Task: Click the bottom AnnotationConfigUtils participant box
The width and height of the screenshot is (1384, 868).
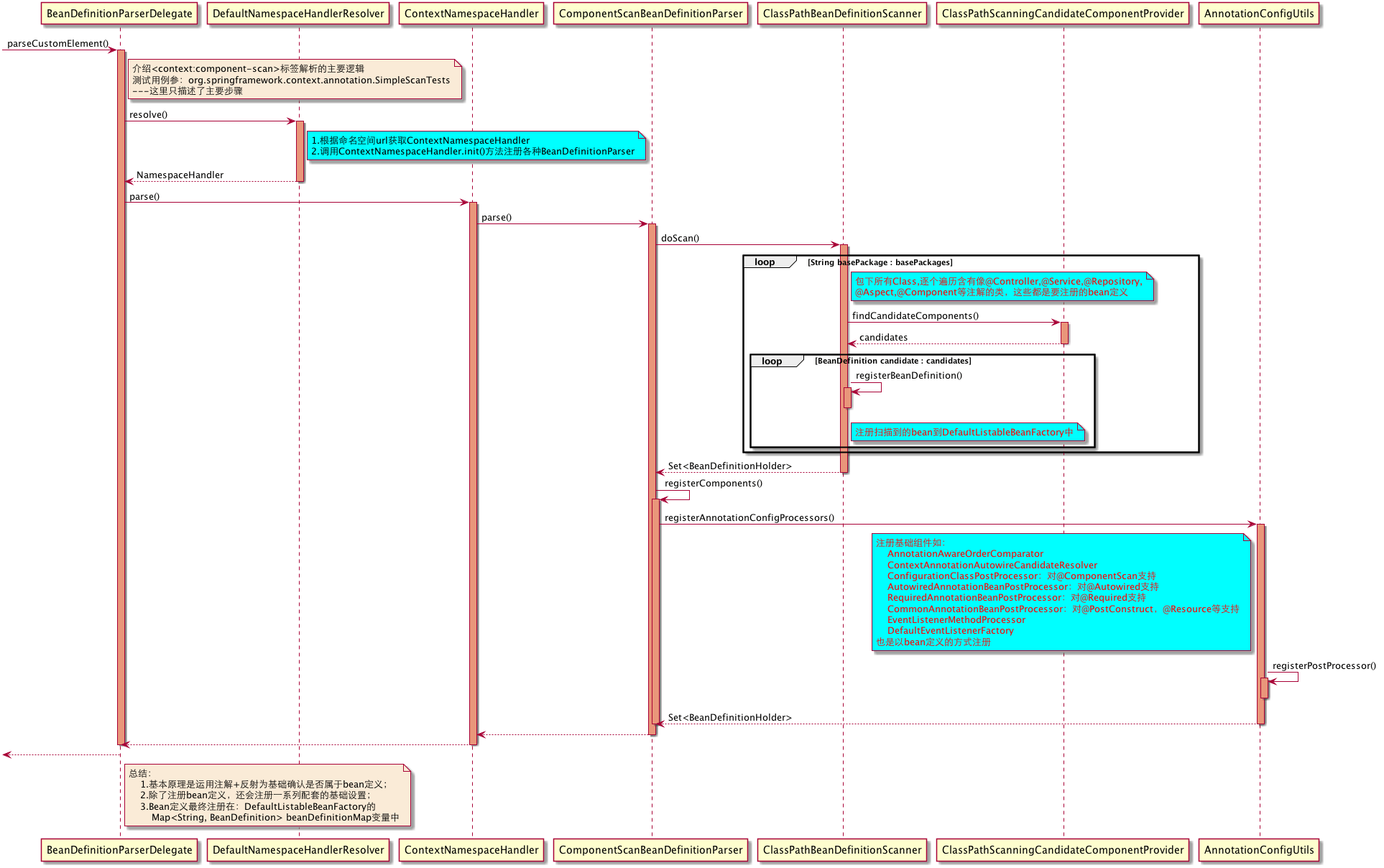Action: point(1259,850)
